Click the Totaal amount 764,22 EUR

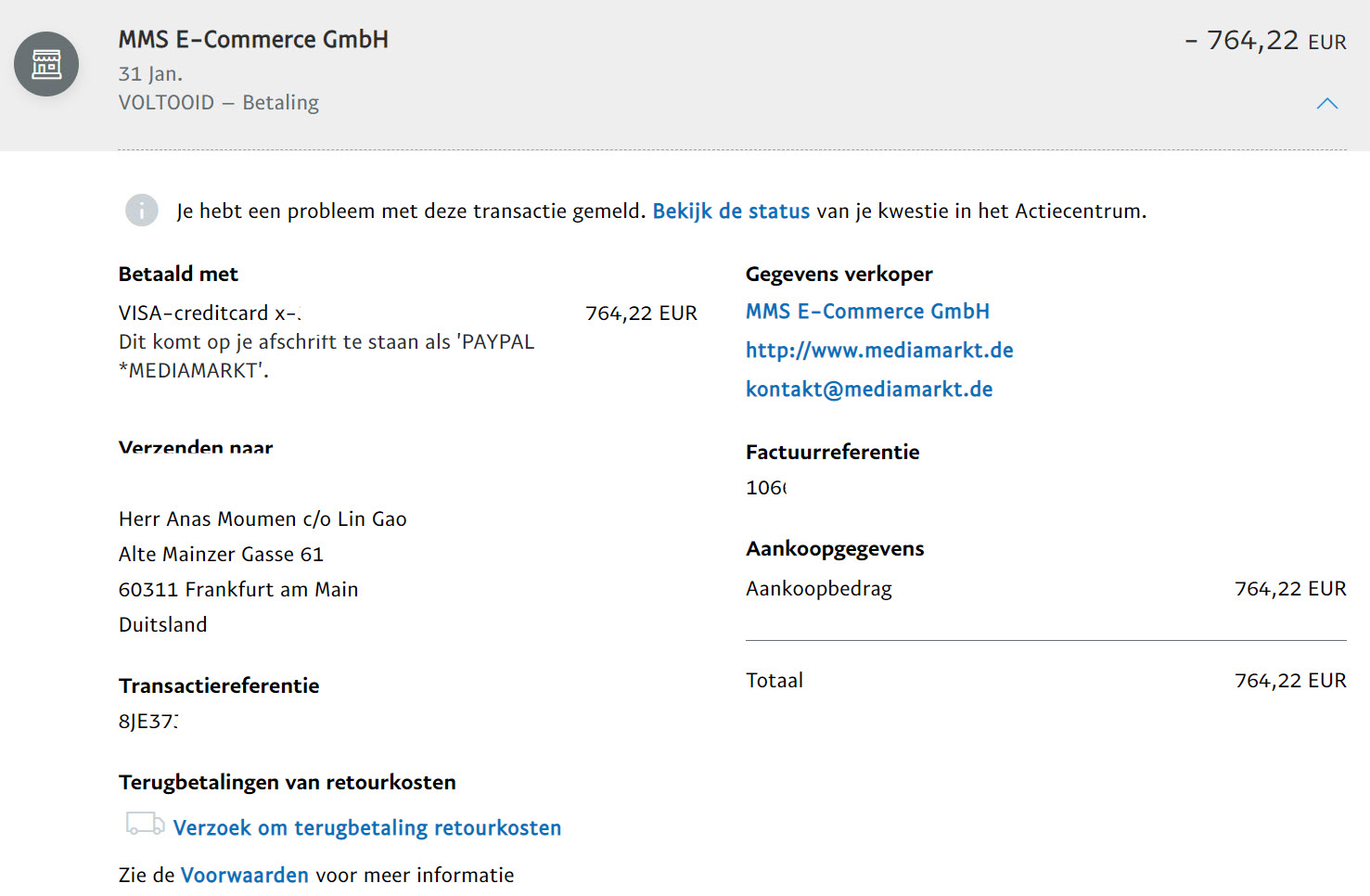[x=1289, y=681]
